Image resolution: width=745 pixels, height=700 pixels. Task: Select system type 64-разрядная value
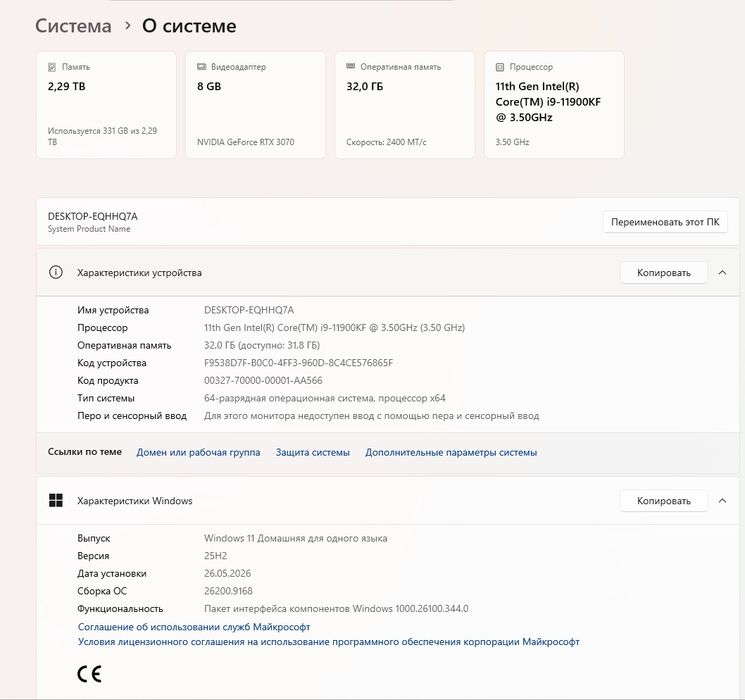click(325, 398)
